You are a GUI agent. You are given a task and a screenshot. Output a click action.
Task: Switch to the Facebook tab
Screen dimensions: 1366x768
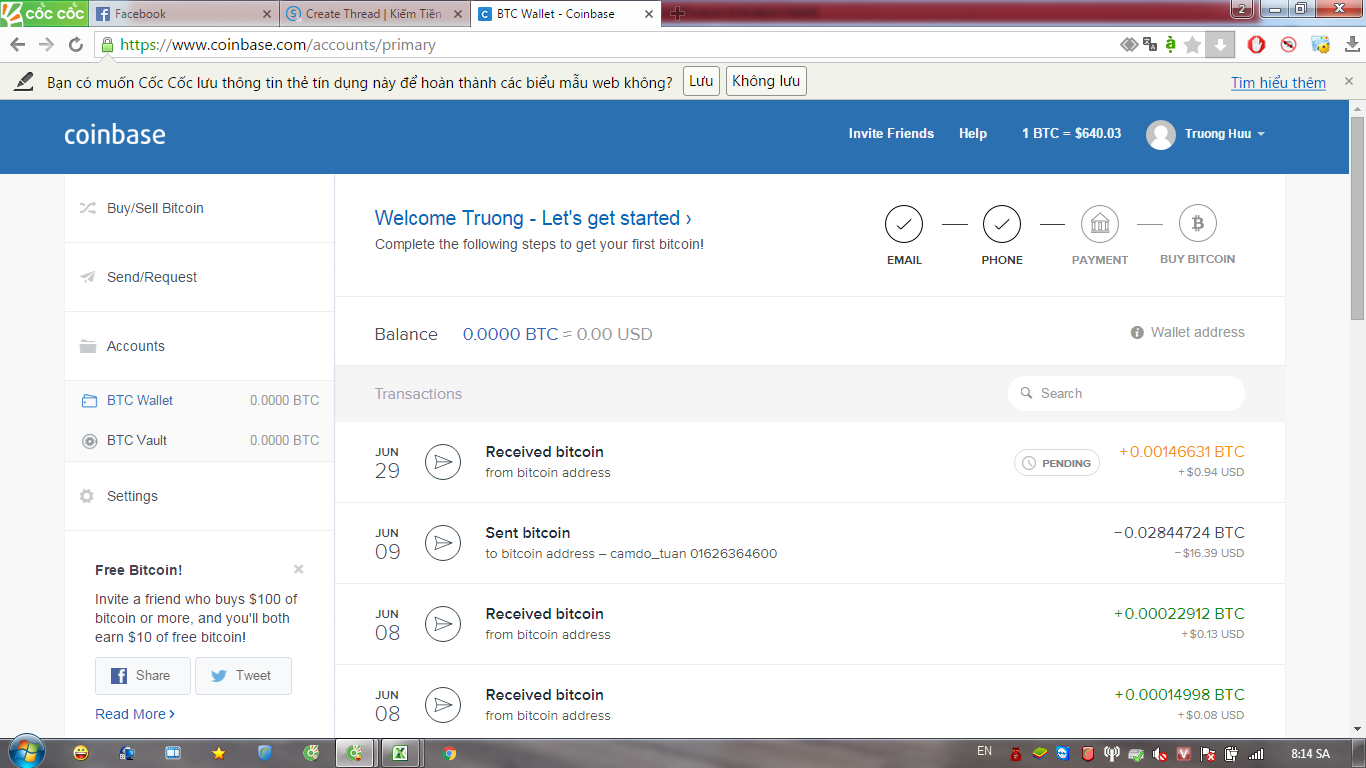(184, 14)
